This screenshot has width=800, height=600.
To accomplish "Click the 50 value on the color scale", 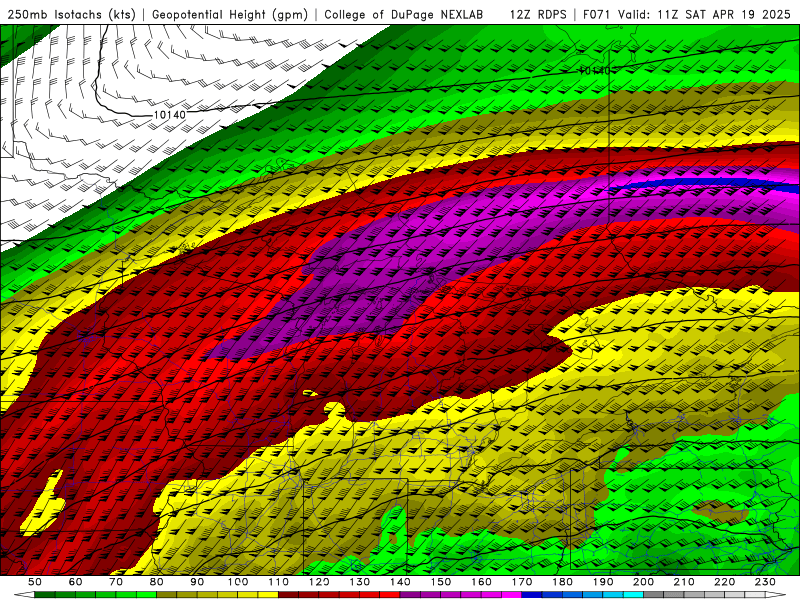I will tap(34, 582).
